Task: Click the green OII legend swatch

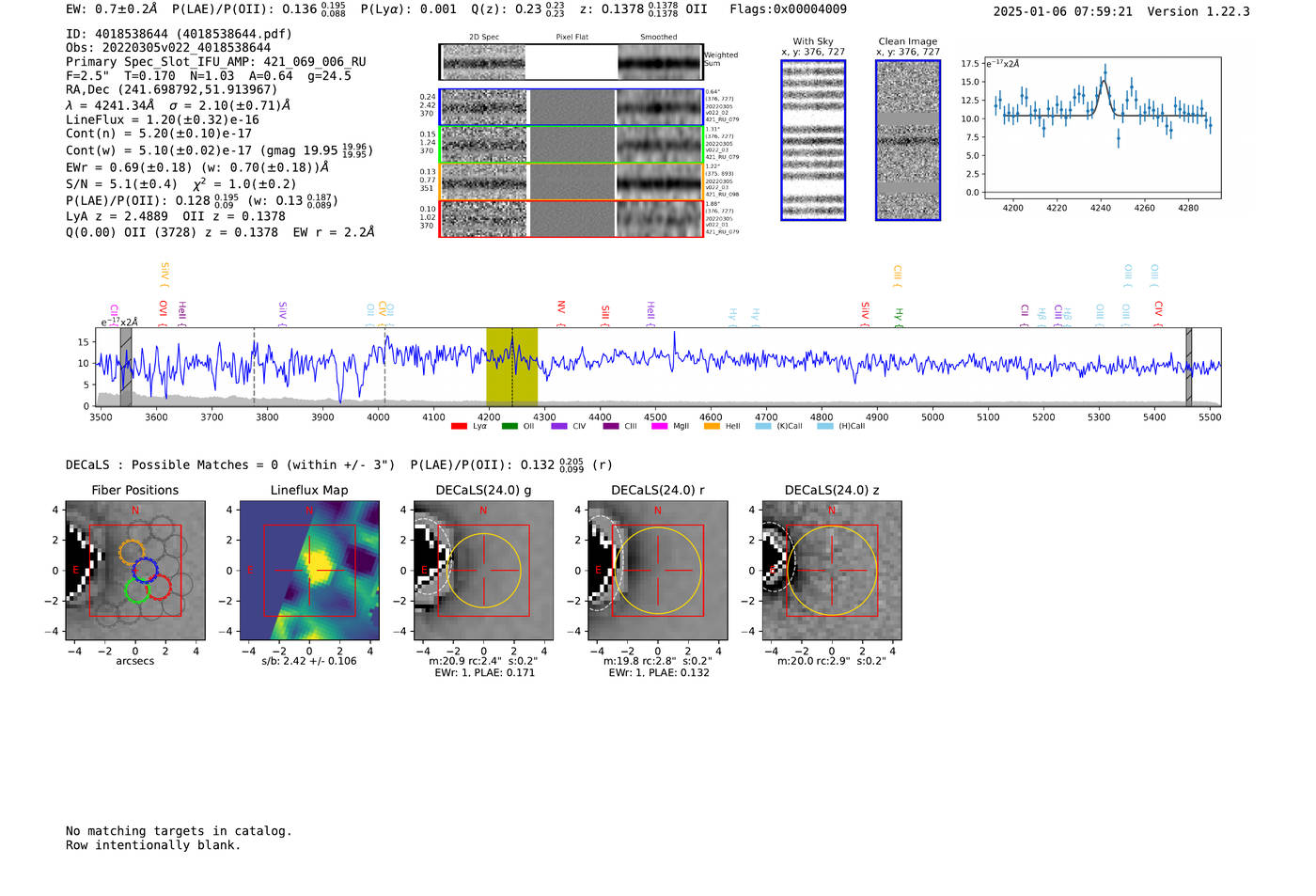Action: (509, 427)
